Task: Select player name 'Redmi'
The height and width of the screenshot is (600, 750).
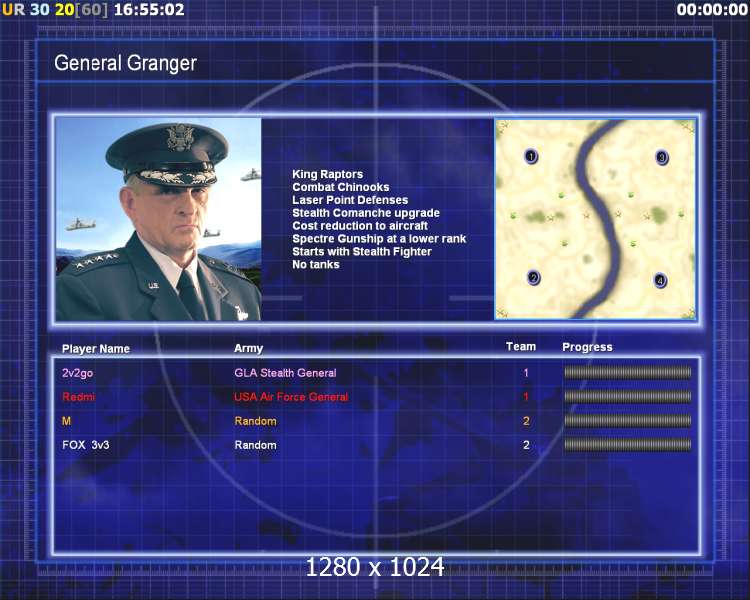Action: pos(78,397)
